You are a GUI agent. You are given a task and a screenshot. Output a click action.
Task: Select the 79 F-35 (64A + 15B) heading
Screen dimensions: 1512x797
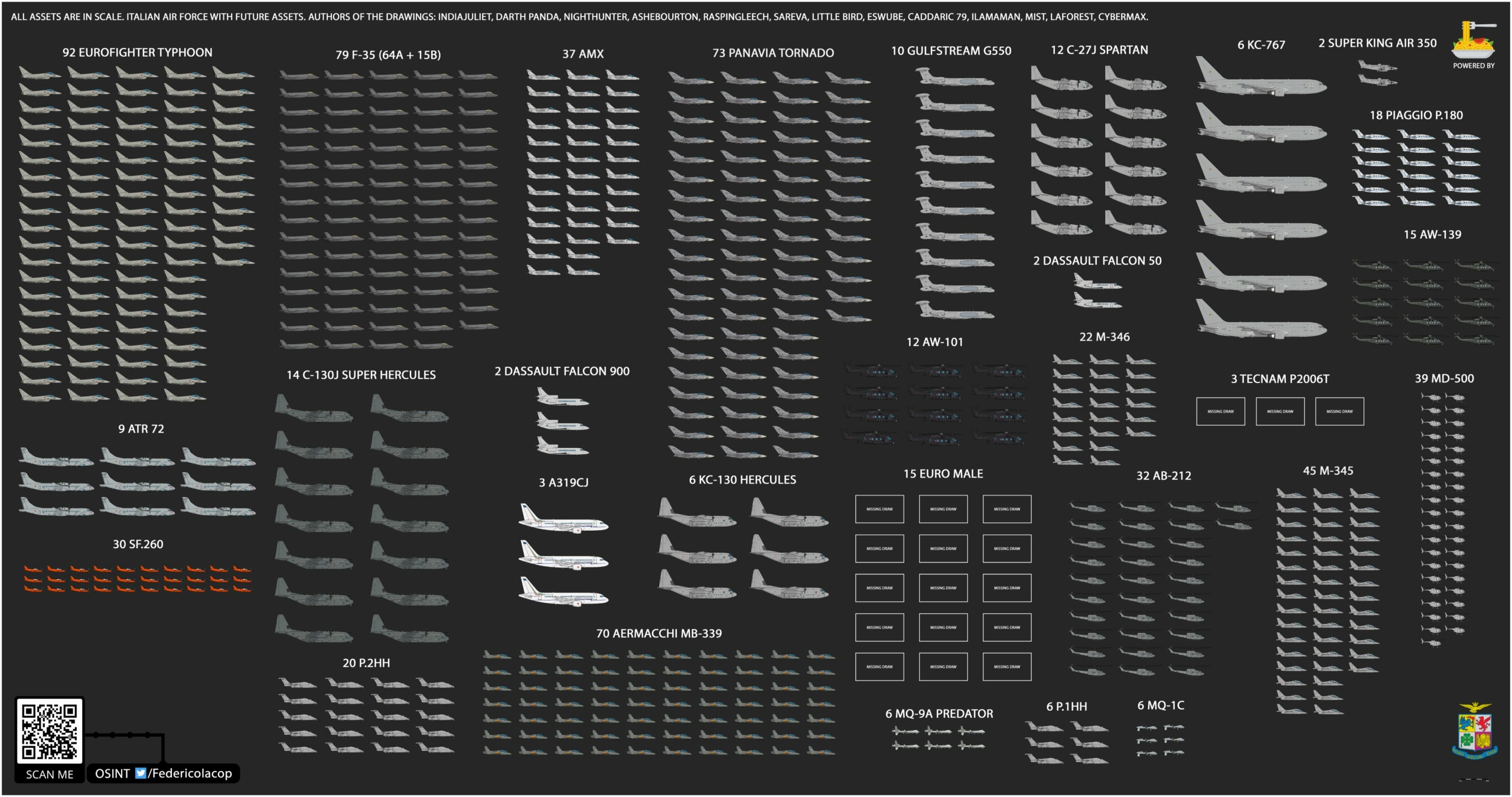(x=388, y=55)
